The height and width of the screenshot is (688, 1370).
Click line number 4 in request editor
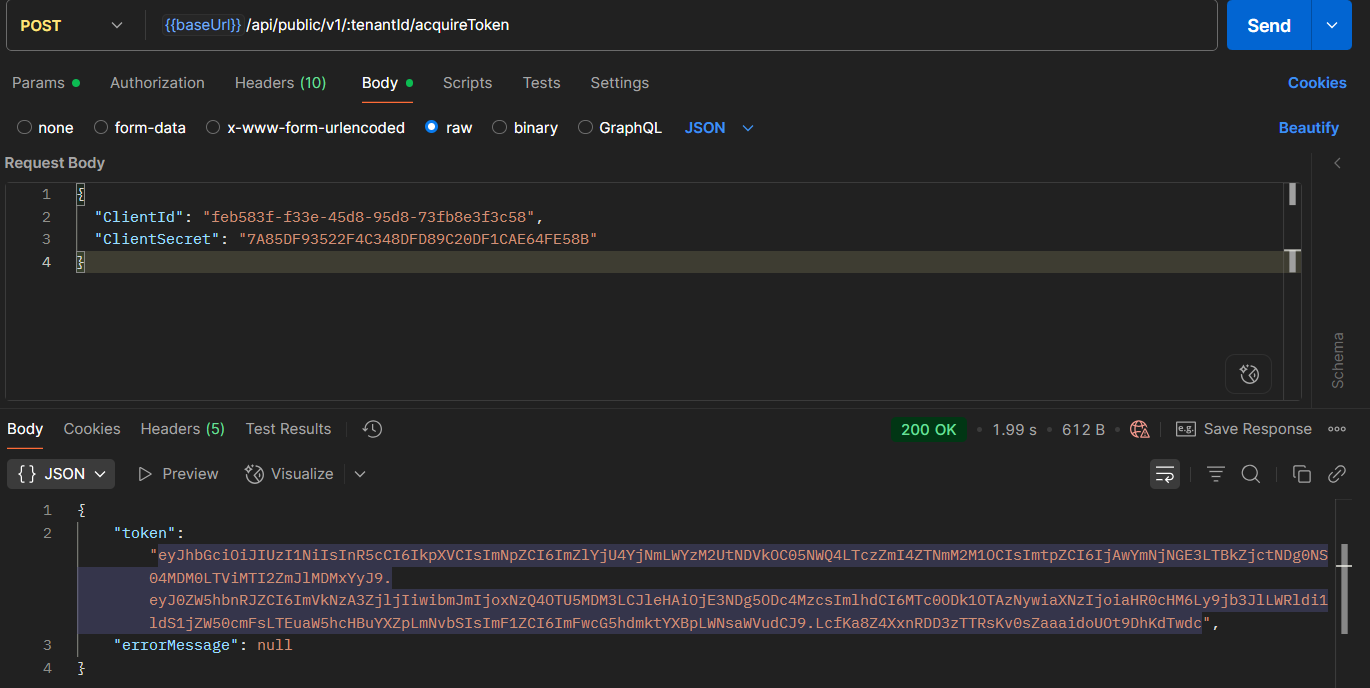[x=46, y=262]
